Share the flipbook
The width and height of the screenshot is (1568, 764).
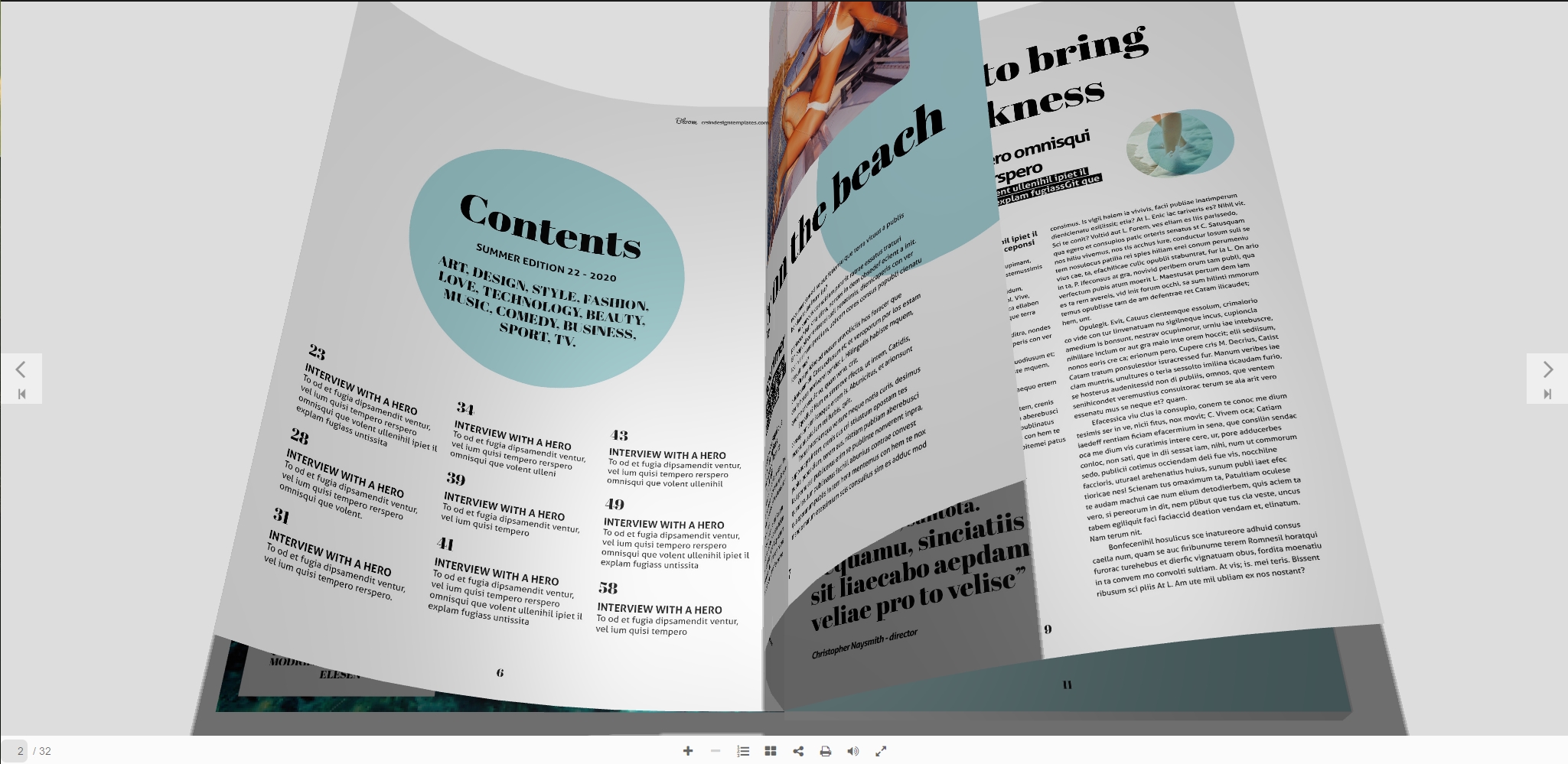click(x=798, y=751)
